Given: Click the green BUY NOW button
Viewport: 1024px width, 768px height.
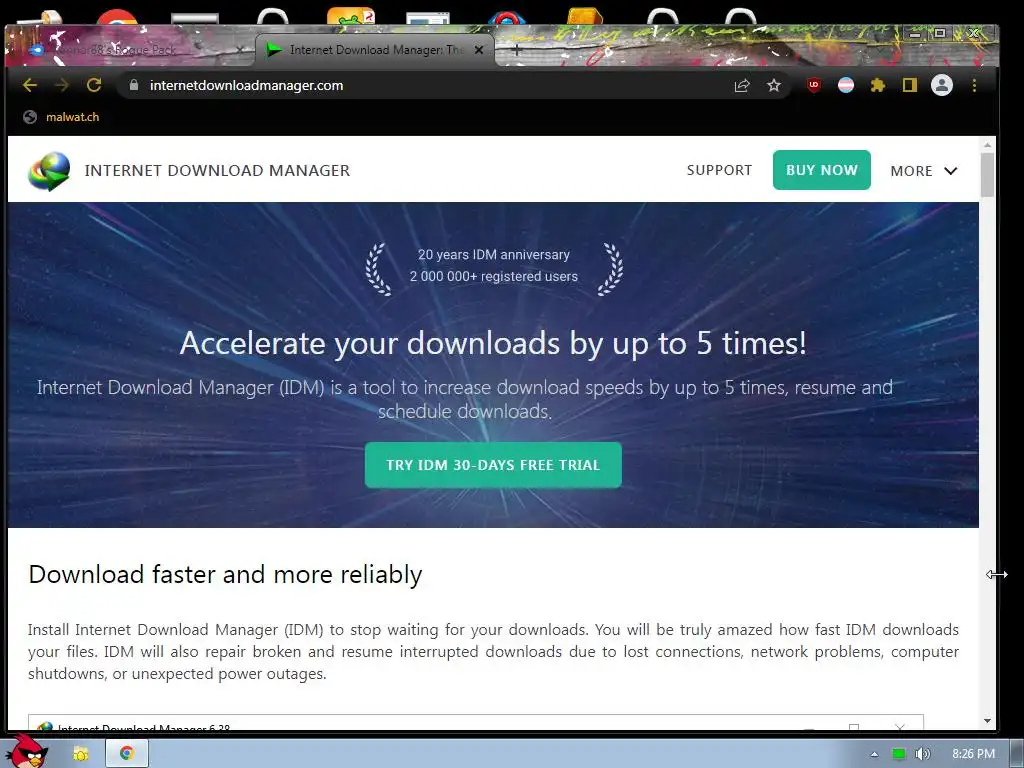Looking at the screenshot, I should tap(822, 170).
